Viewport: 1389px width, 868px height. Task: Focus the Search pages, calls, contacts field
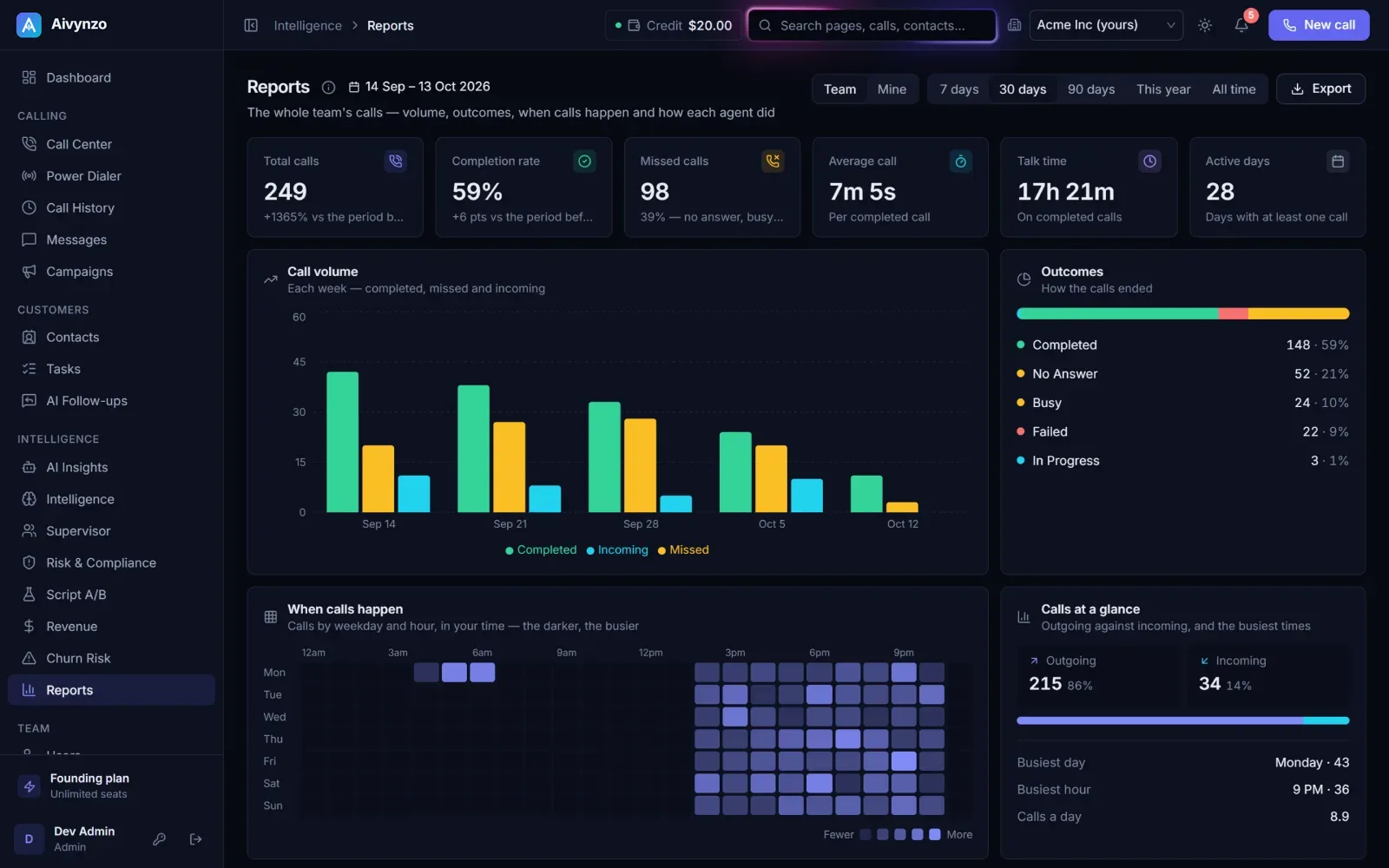pos(872,25)
